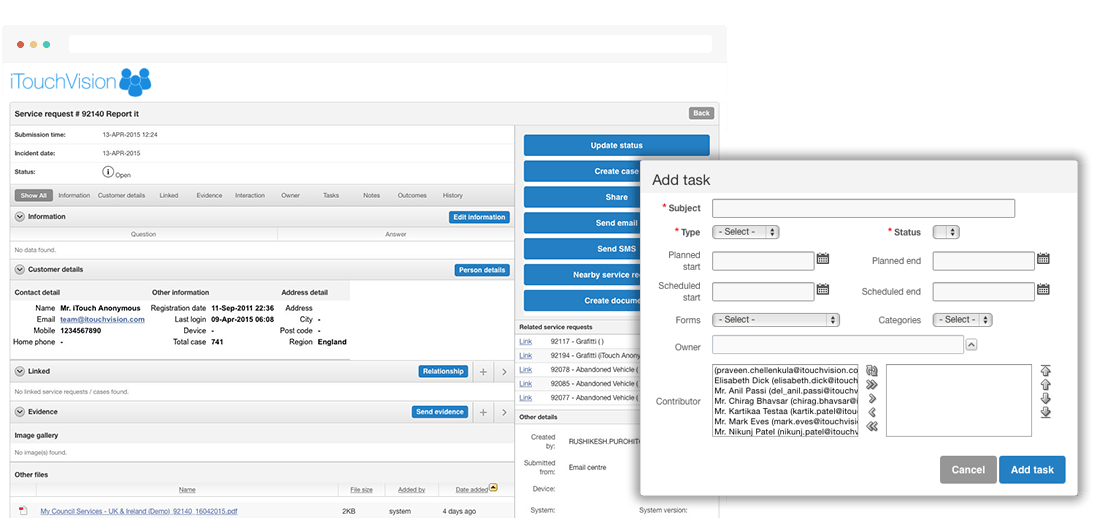
Task: Expand the arrow next to Relationship plus
Action: [503, 372]
